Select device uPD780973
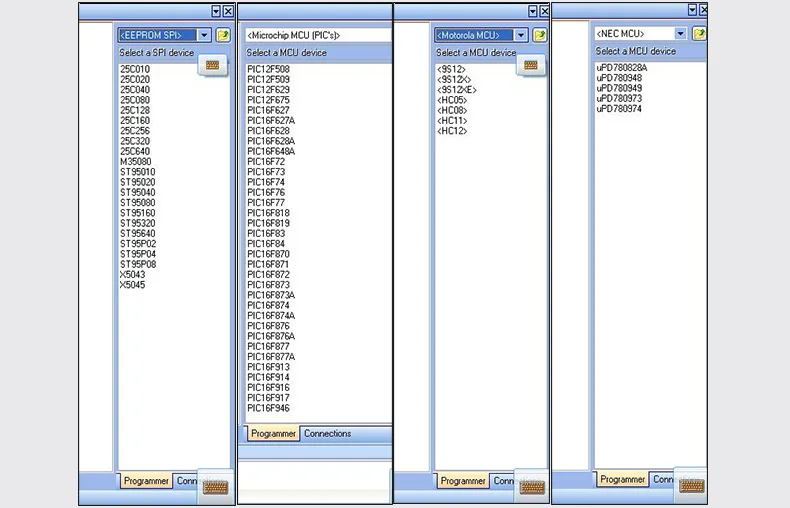The width and height of the screenshot is (790, 508). point(619,98)
